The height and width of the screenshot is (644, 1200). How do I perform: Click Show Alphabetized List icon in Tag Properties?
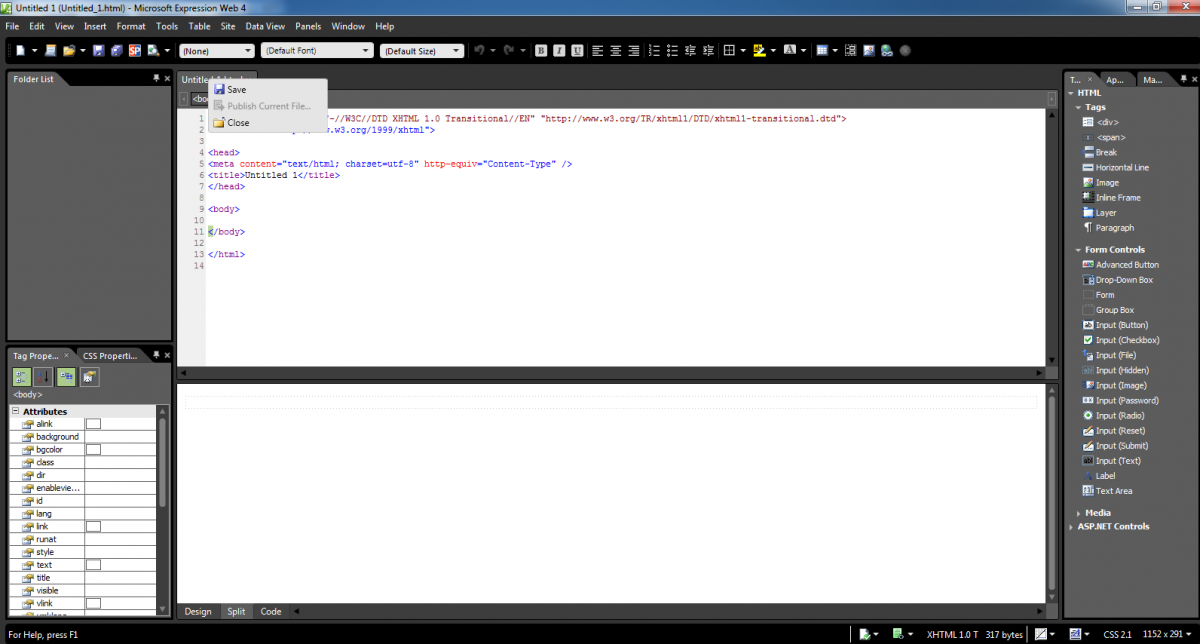pyautogui.click(x=43, y=377)
